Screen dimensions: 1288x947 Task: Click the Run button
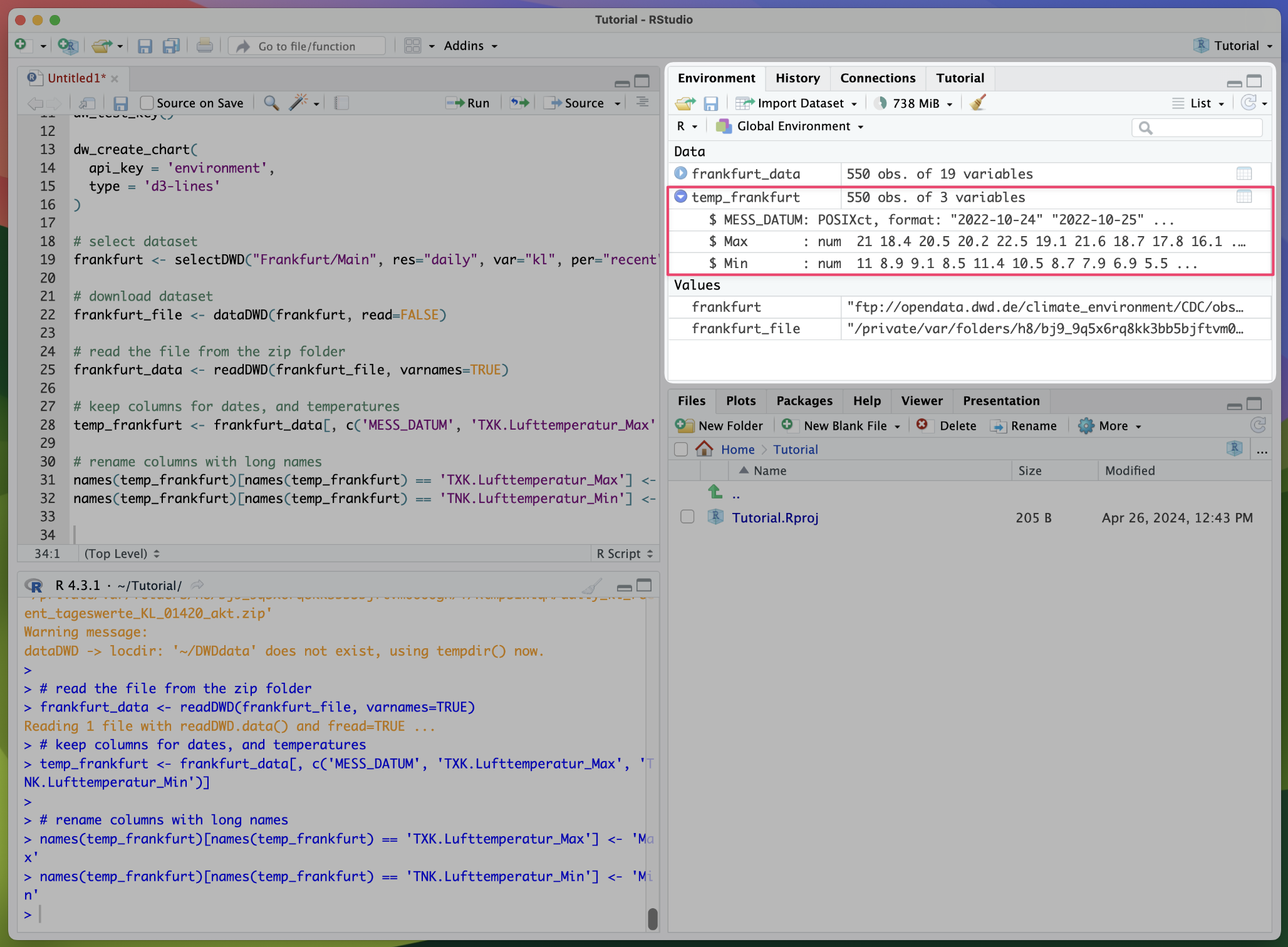[468, 103]
